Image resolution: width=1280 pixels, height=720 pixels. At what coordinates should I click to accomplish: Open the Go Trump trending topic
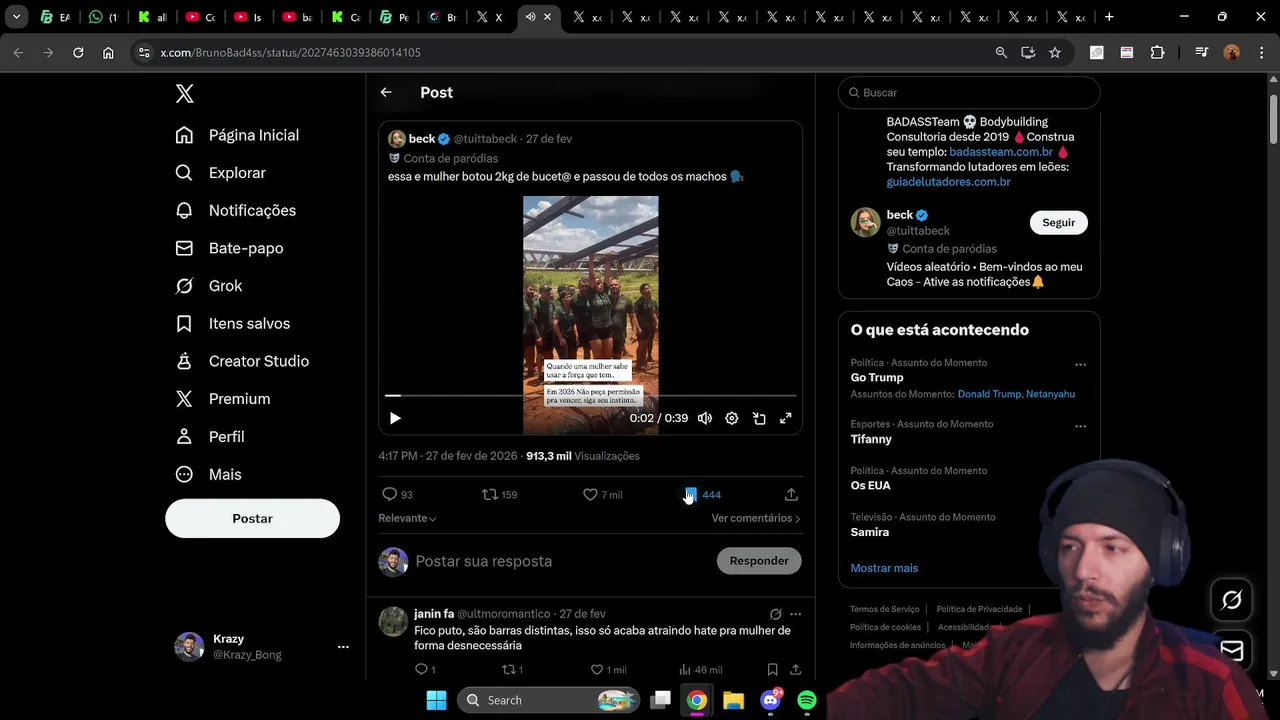877,377
